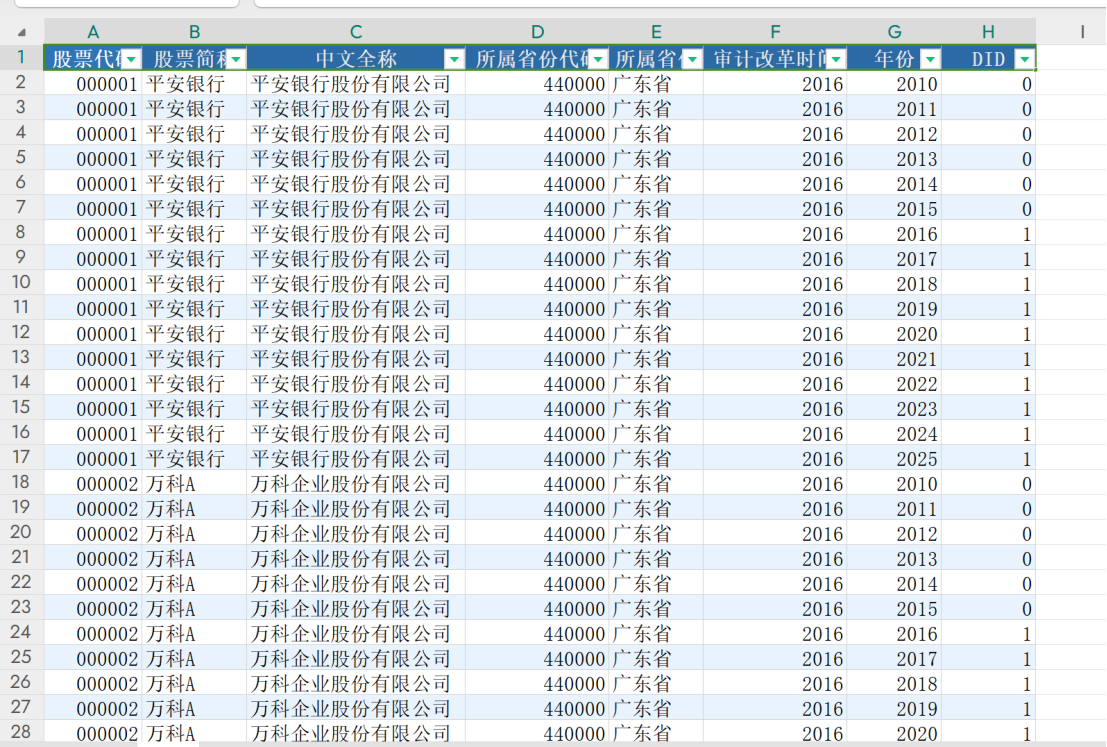Click cell C22 万科企业股份有限公司
Image resolution: width=1107 pixels, height=747 pixels.
[356, 584]
